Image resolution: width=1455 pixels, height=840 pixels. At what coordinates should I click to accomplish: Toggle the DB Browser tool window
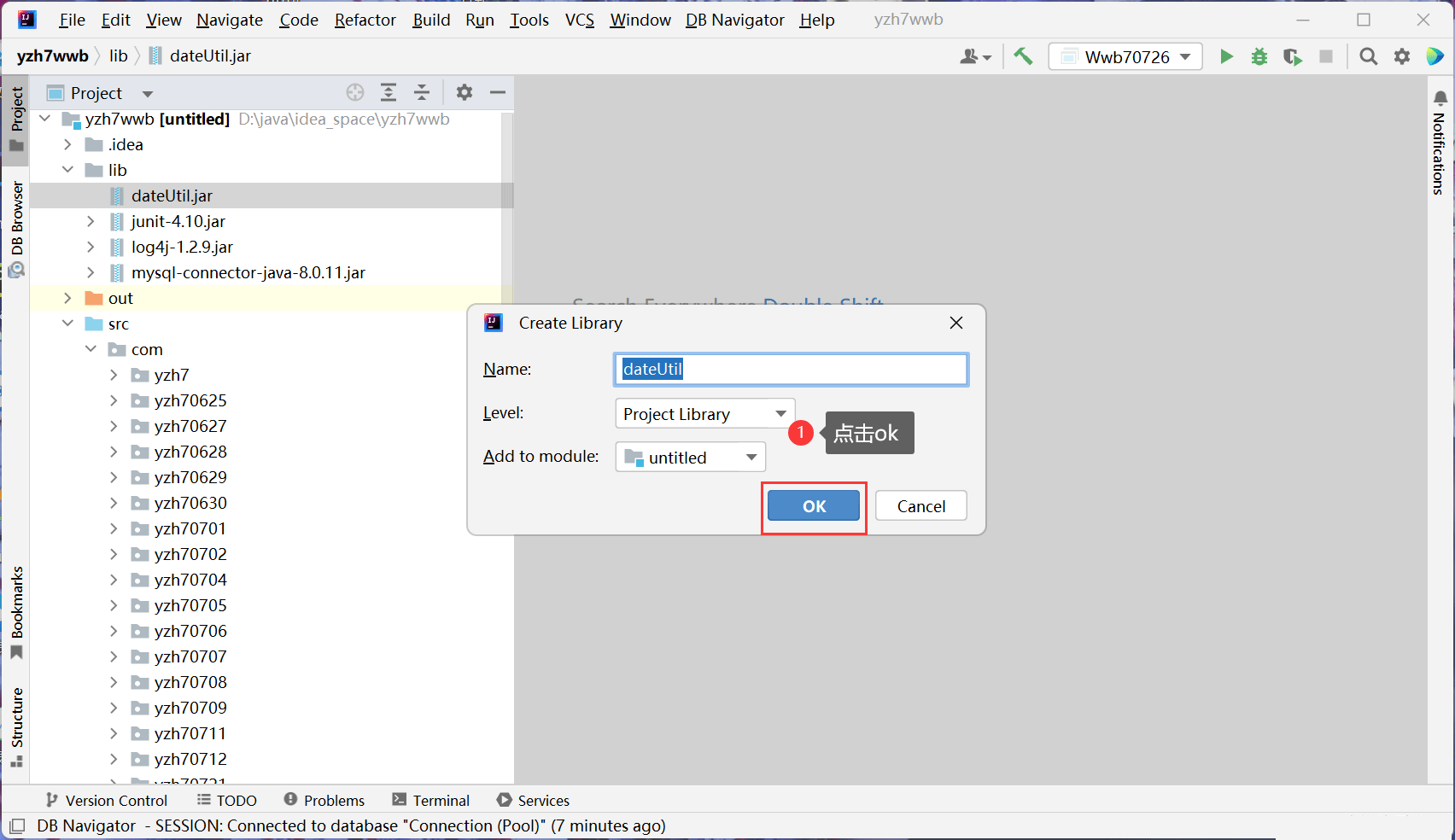coord(16,228)
